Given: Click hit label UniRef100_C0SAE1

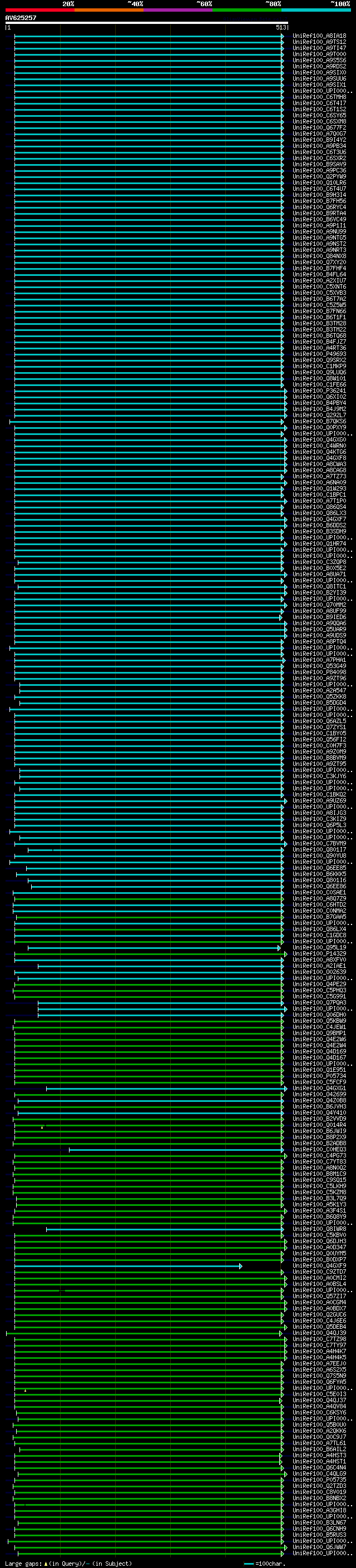Looking at the screenshot, I should pyautogui.click(x=319, y=892).
